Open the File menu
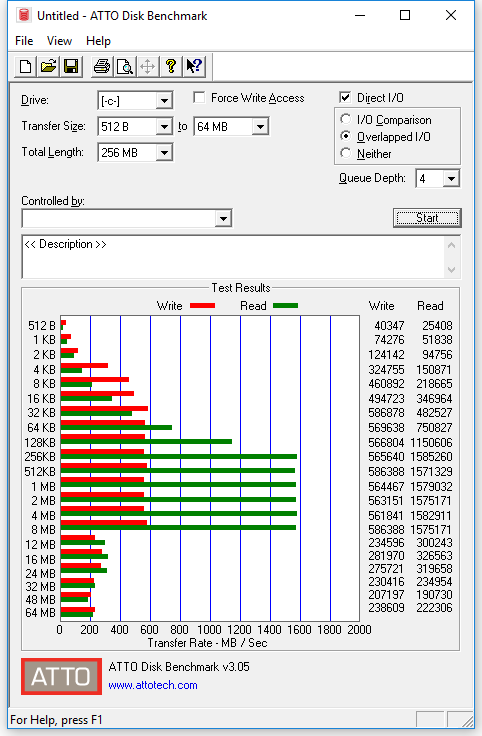 tap(24, 41)
